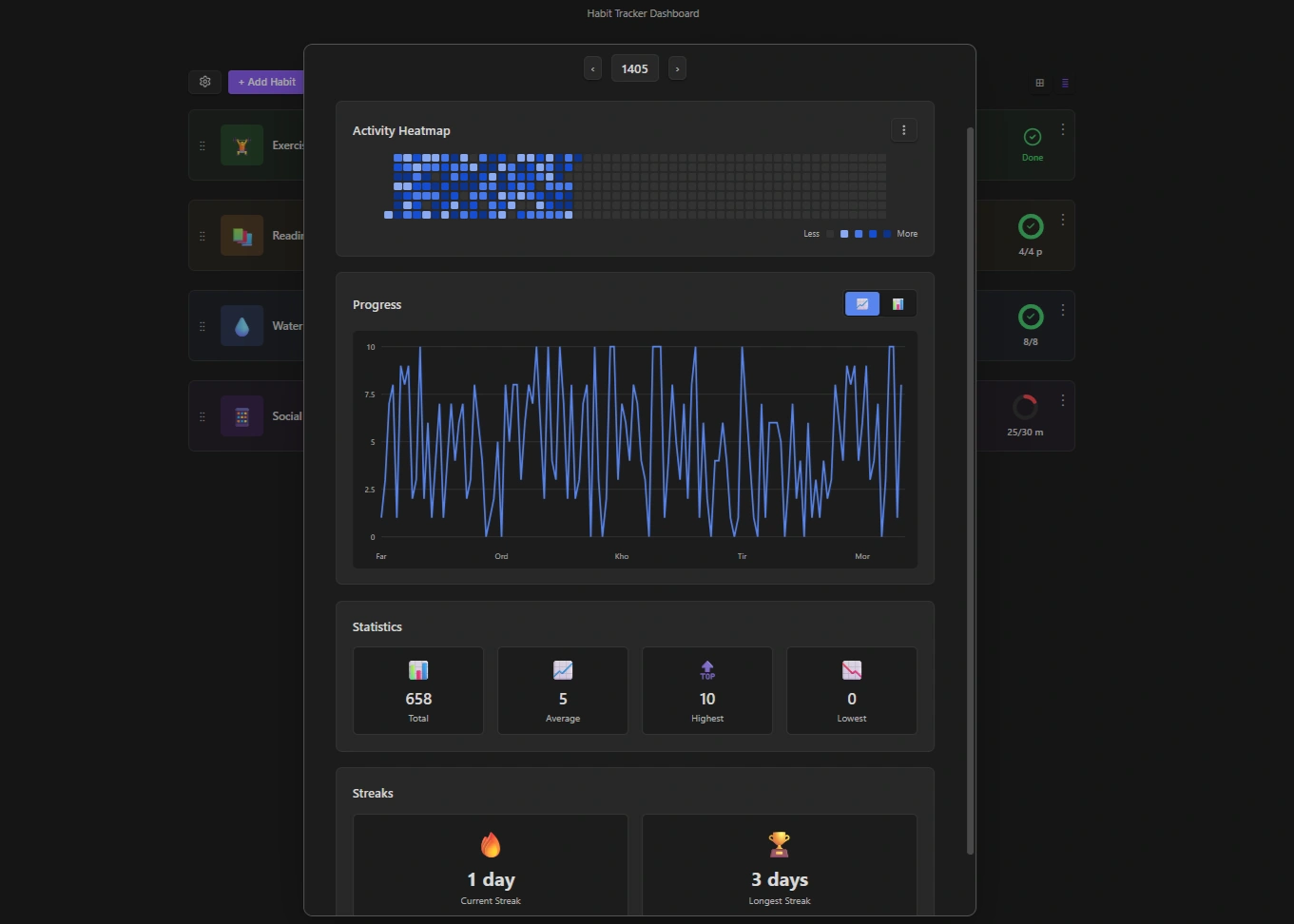
Task: Click the Average trend chart icon
Action: 563,670
